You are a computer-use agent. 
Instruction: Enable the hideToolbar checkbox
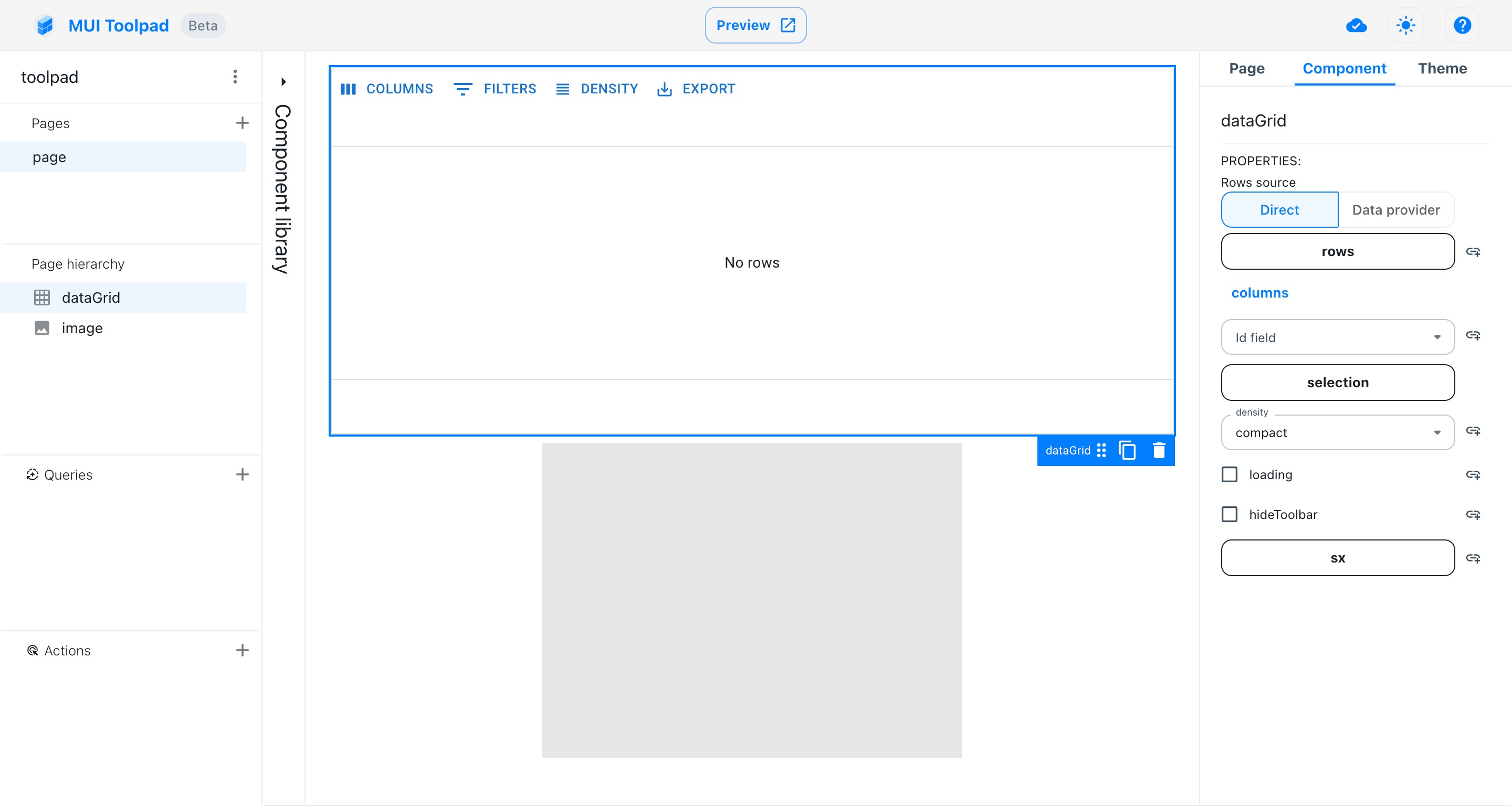(x=1230, y=514)
